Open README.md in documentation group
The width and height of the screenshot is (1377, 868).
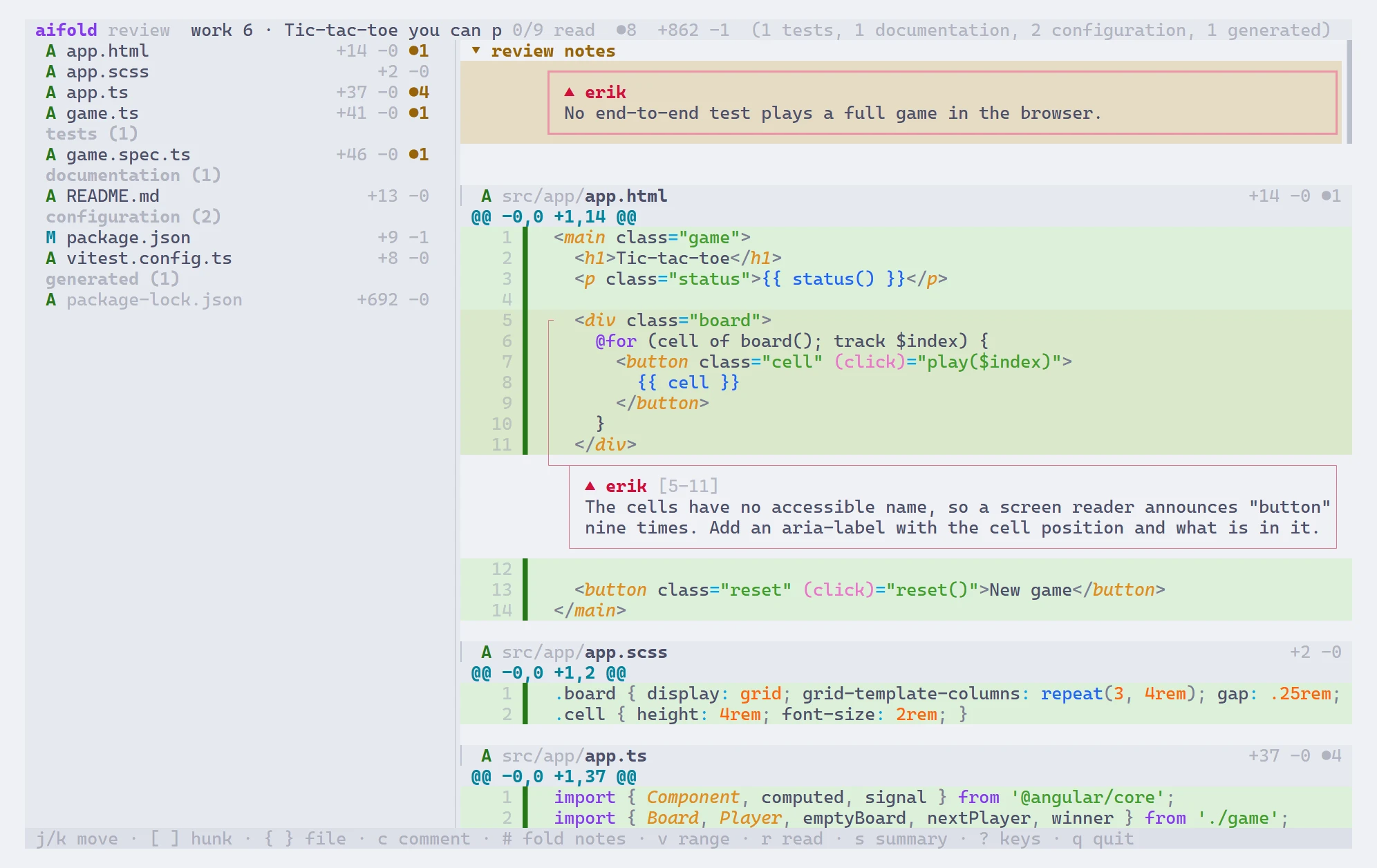coord(237,196)
